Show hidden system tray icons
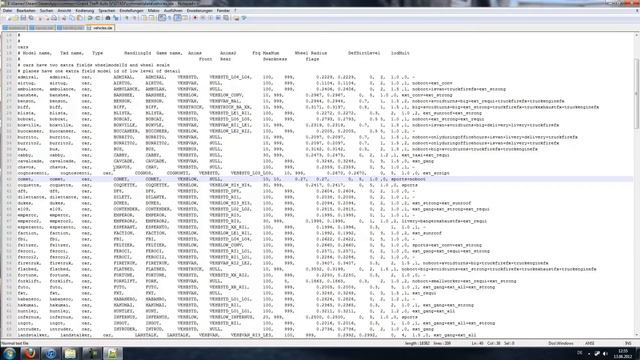Image resolution: width=640 pixels, height=360 pixels. tap(589, 353)
